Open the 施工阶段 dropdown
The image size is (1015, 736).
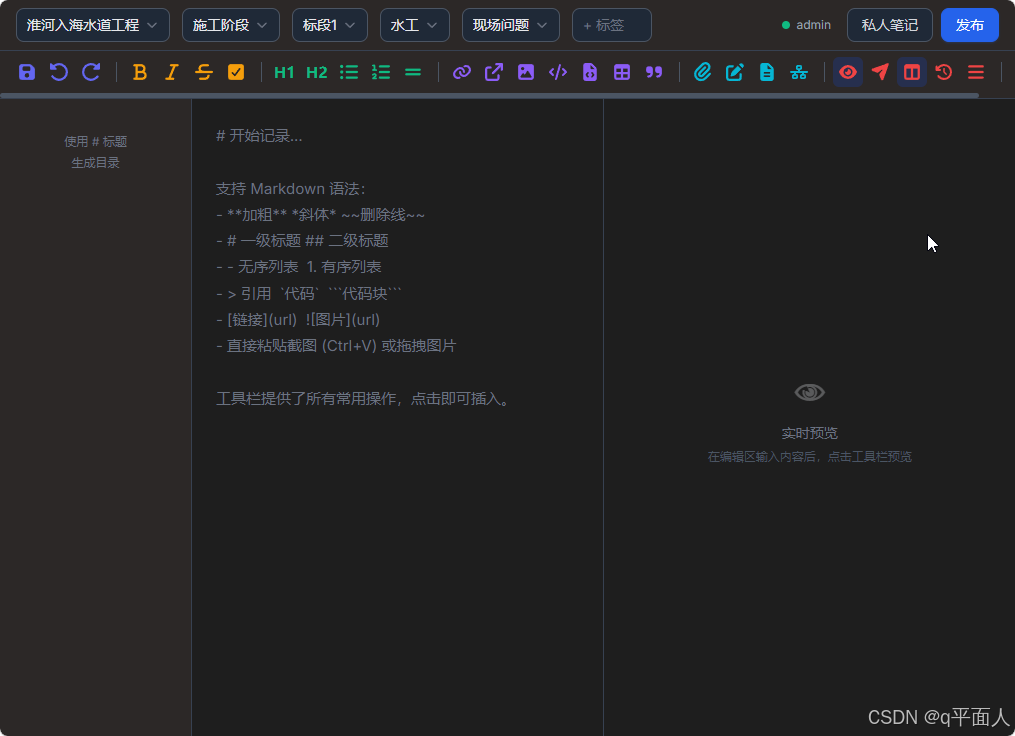point(230,25)
